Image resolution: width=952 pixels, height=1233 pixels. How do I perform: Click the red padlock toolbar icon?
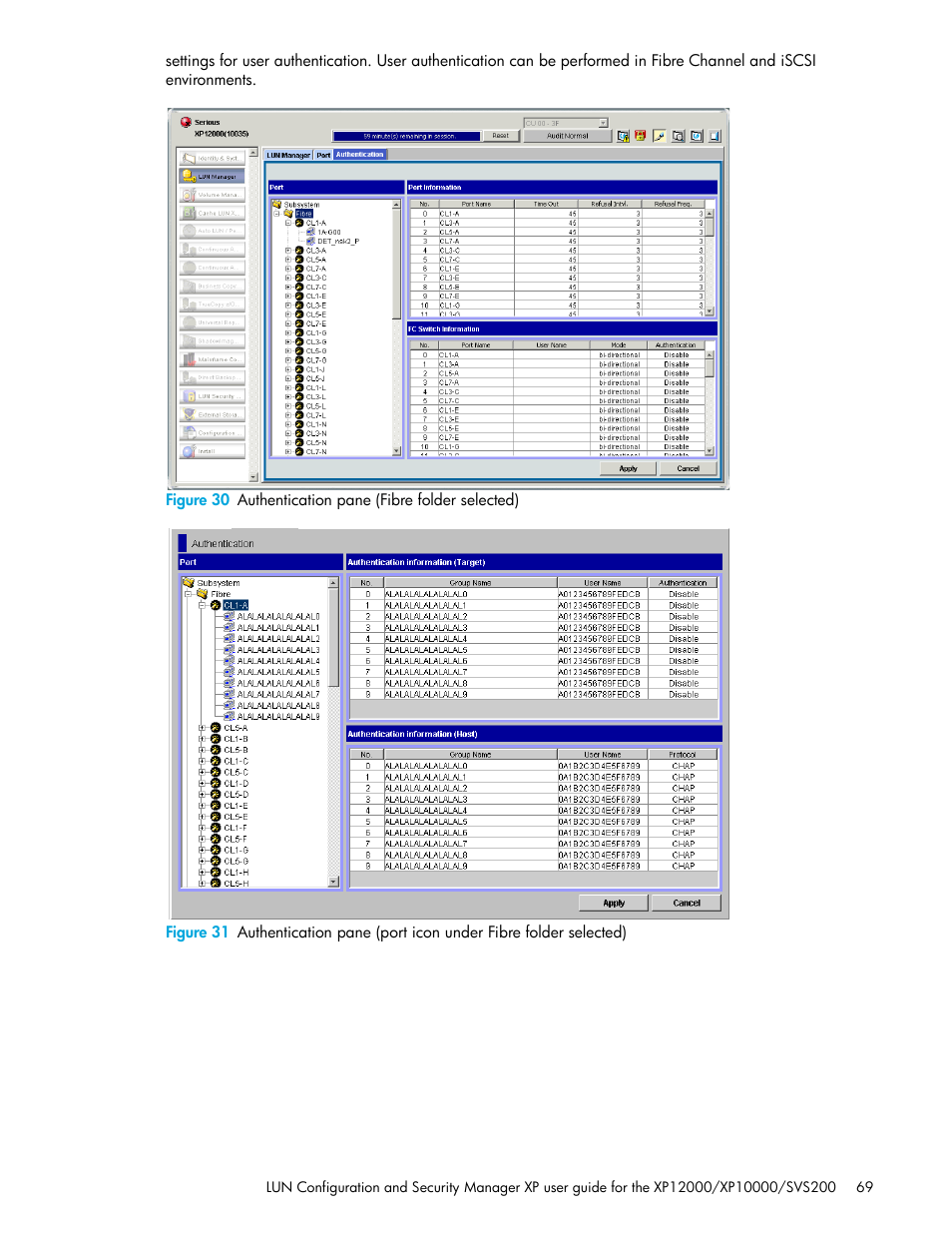[x=641, y=136]
